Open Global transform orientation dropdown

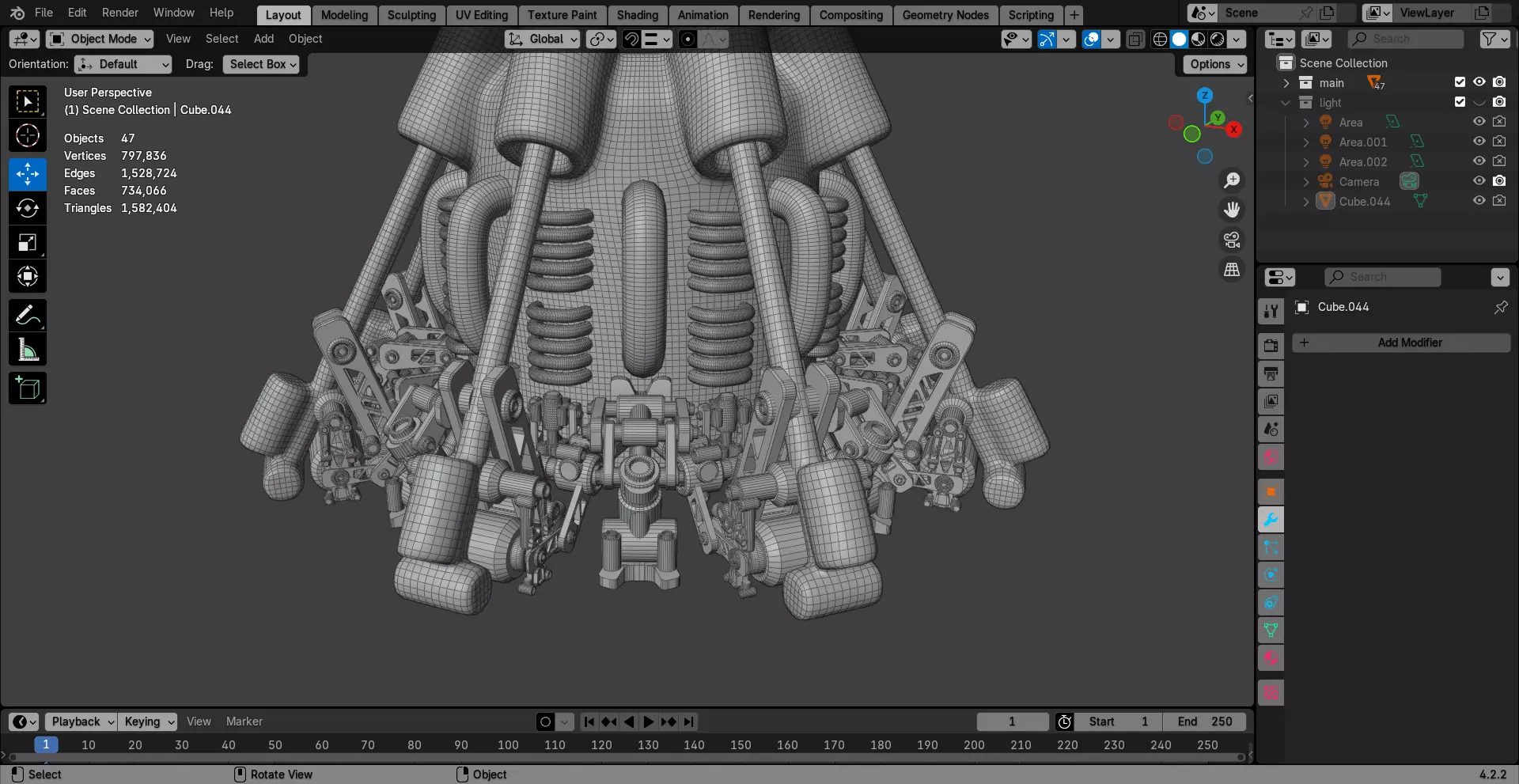click(x=543, y=39)
